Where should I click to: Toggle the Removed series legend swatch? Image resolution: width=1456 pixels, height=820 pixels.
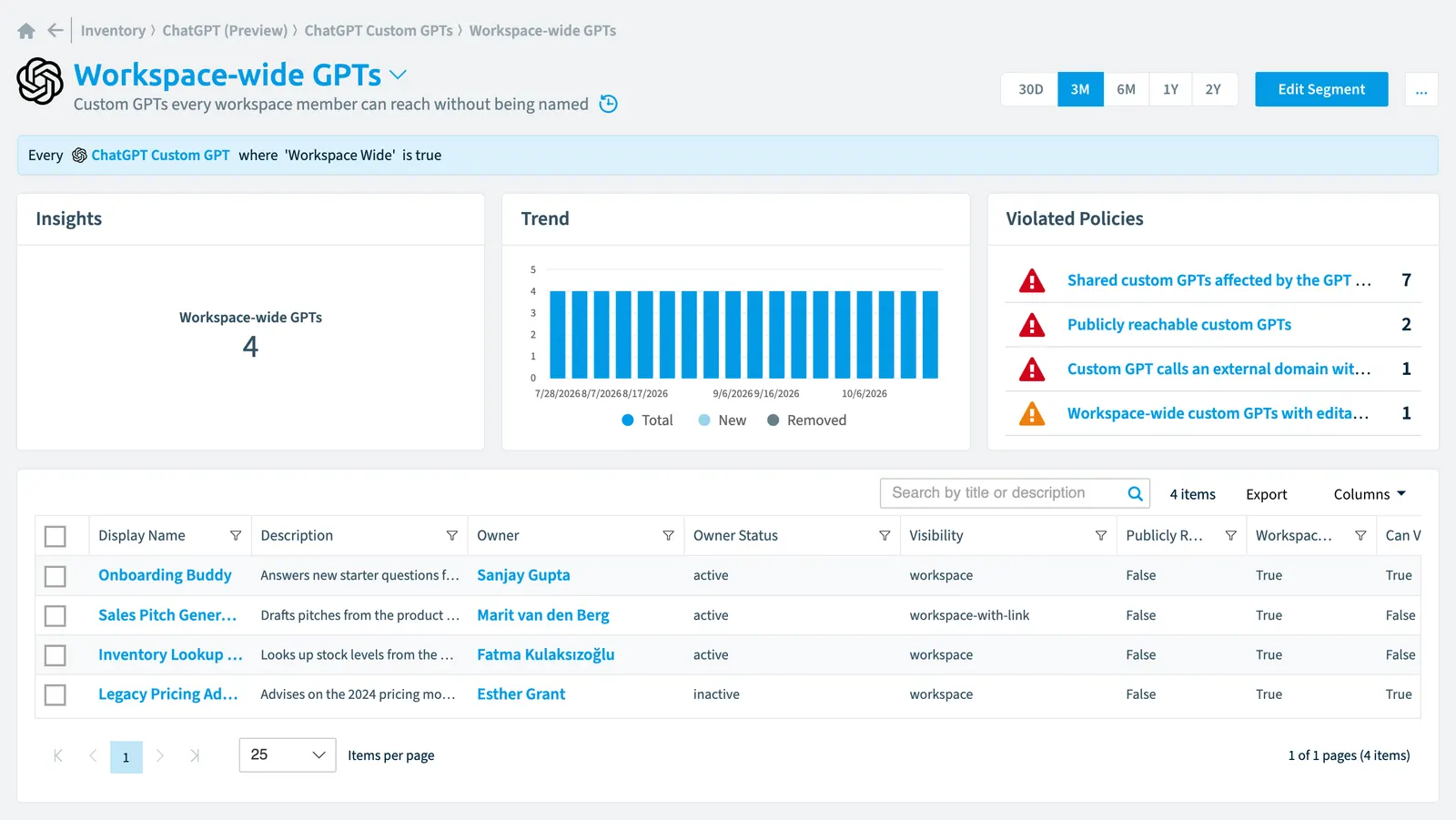click(x=773, y=420)
